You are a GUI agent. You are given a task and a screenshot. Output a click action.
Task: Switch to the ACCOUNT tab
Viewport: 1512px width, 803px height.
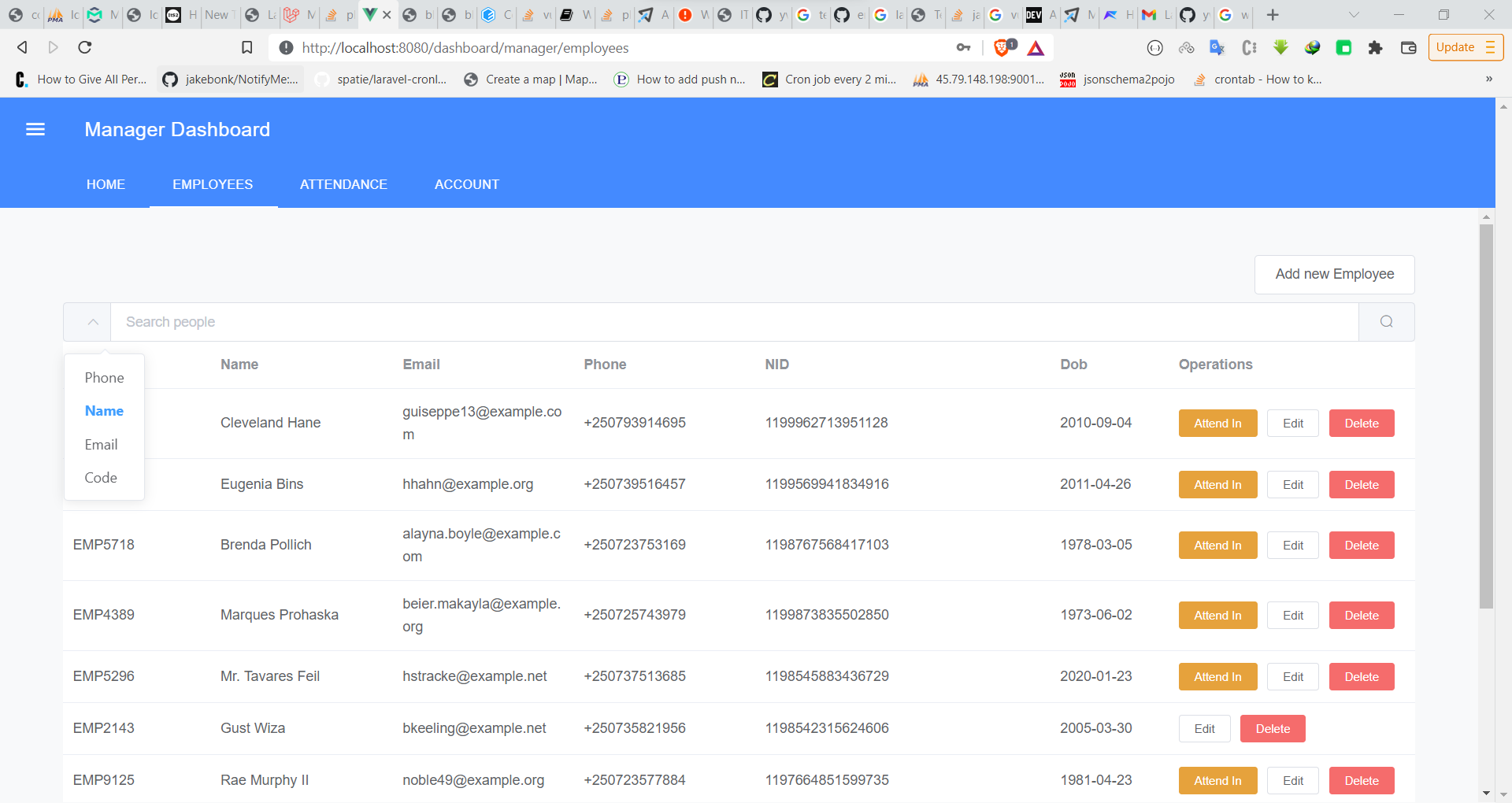coord(466,184)
